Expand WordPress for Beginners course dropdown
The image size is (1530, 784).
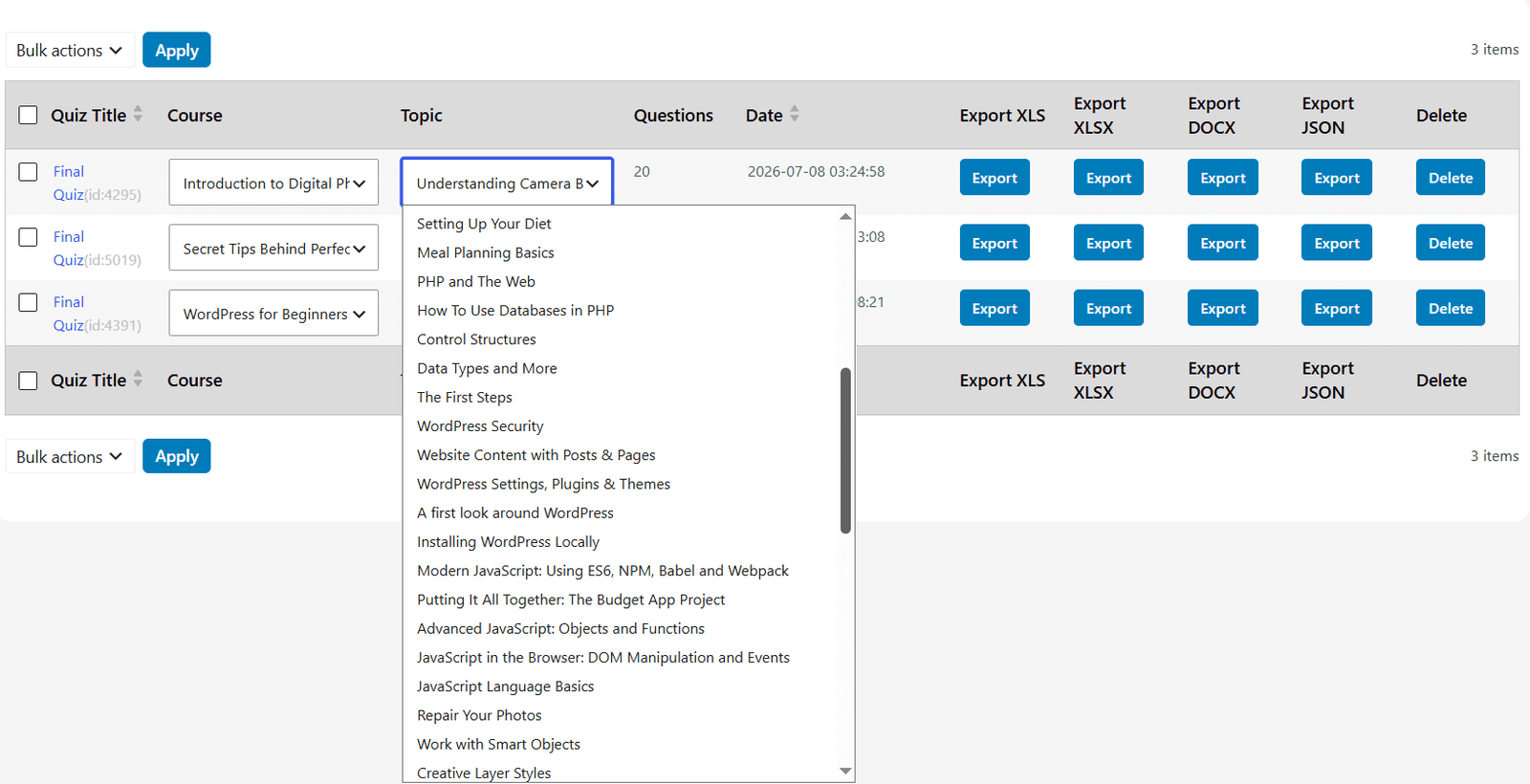coord(273,314)
